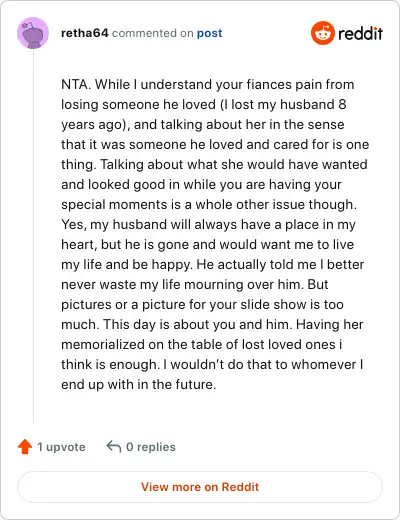
Task: Click the word "memorialized" in the comment
Action: [103, 344]
